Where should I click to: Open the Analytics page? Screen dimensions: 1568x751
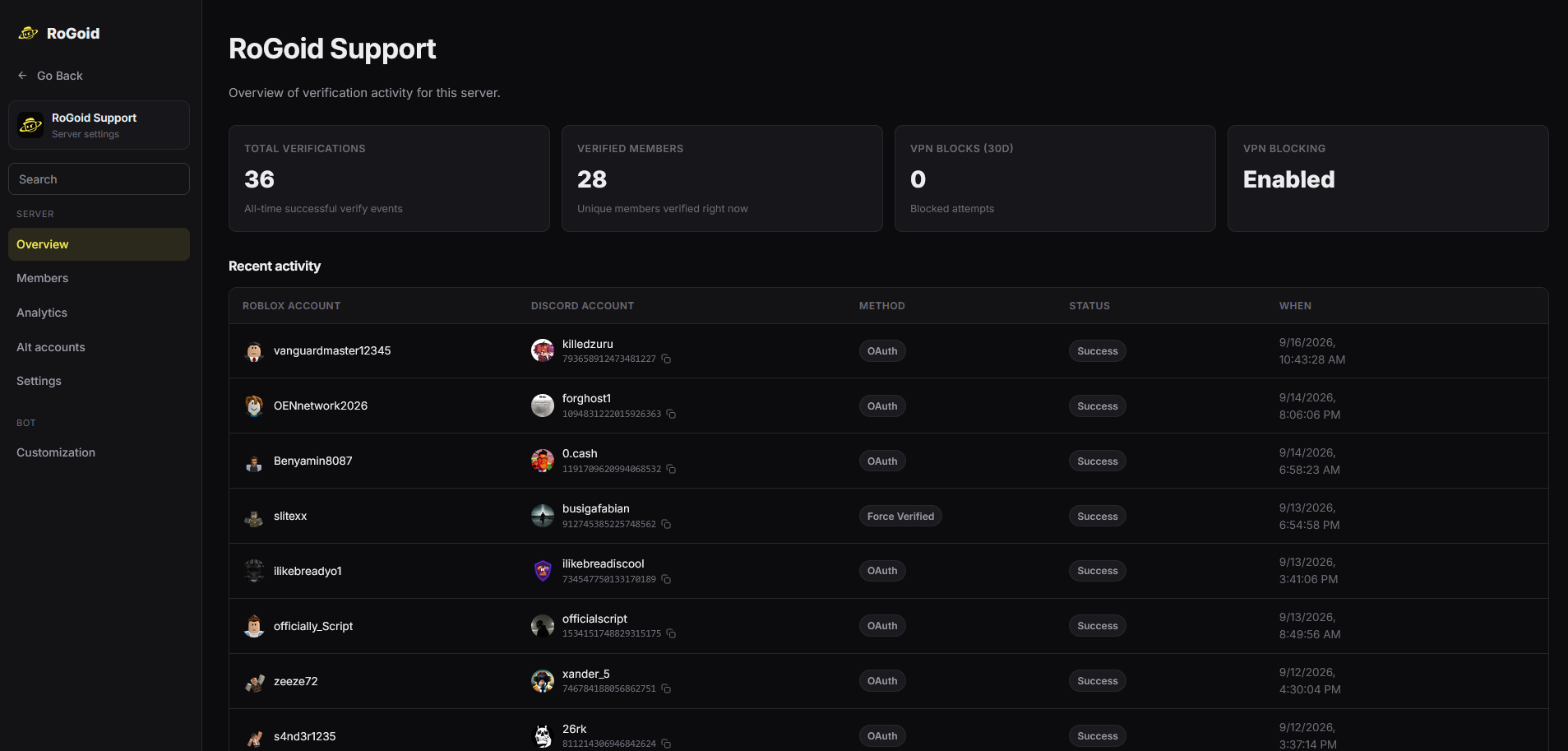coord(99,313)
